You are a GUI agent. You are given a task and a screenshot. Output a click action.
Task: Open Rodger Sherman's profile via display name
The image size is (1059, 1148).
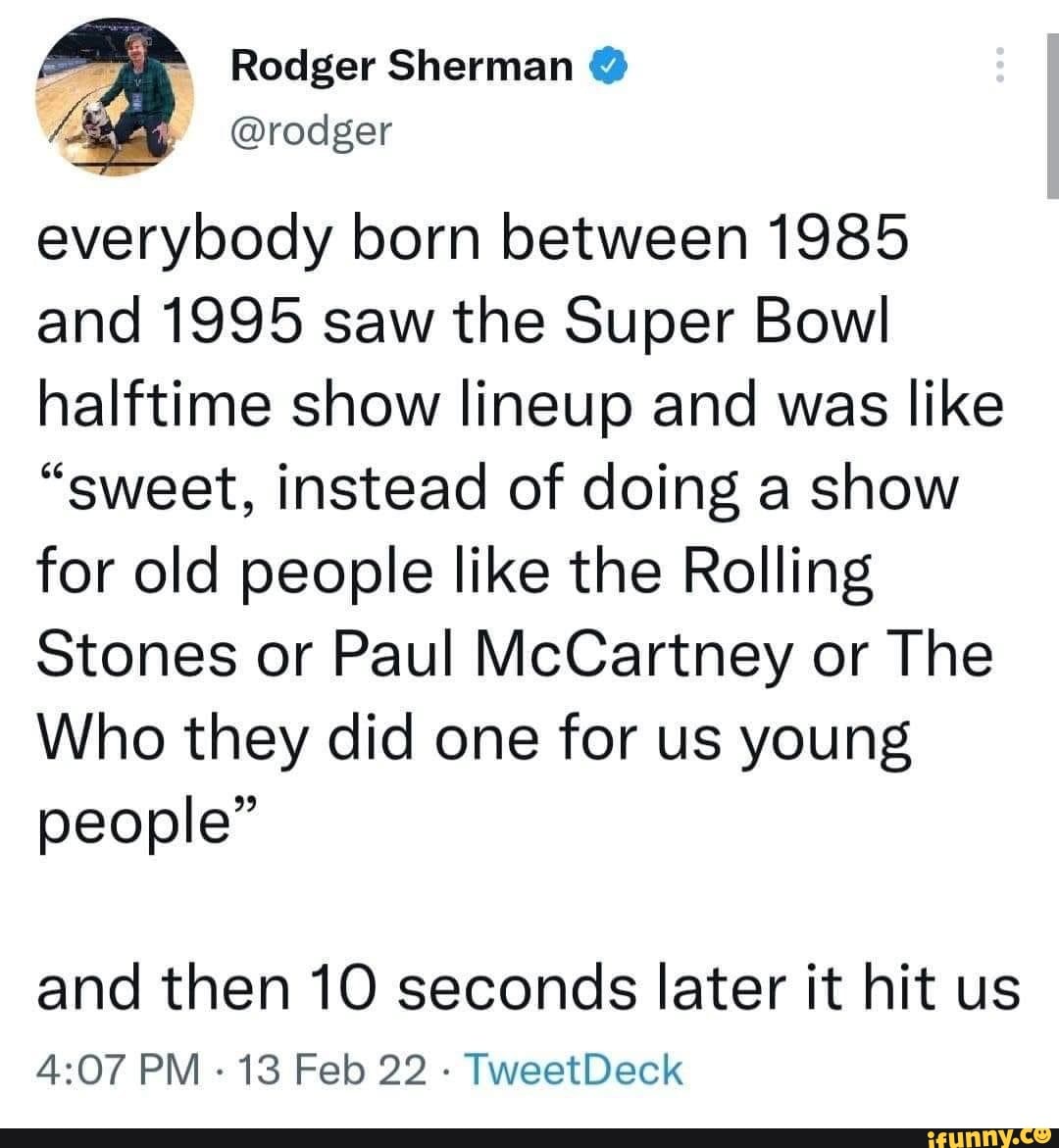[x=401, y=65]
